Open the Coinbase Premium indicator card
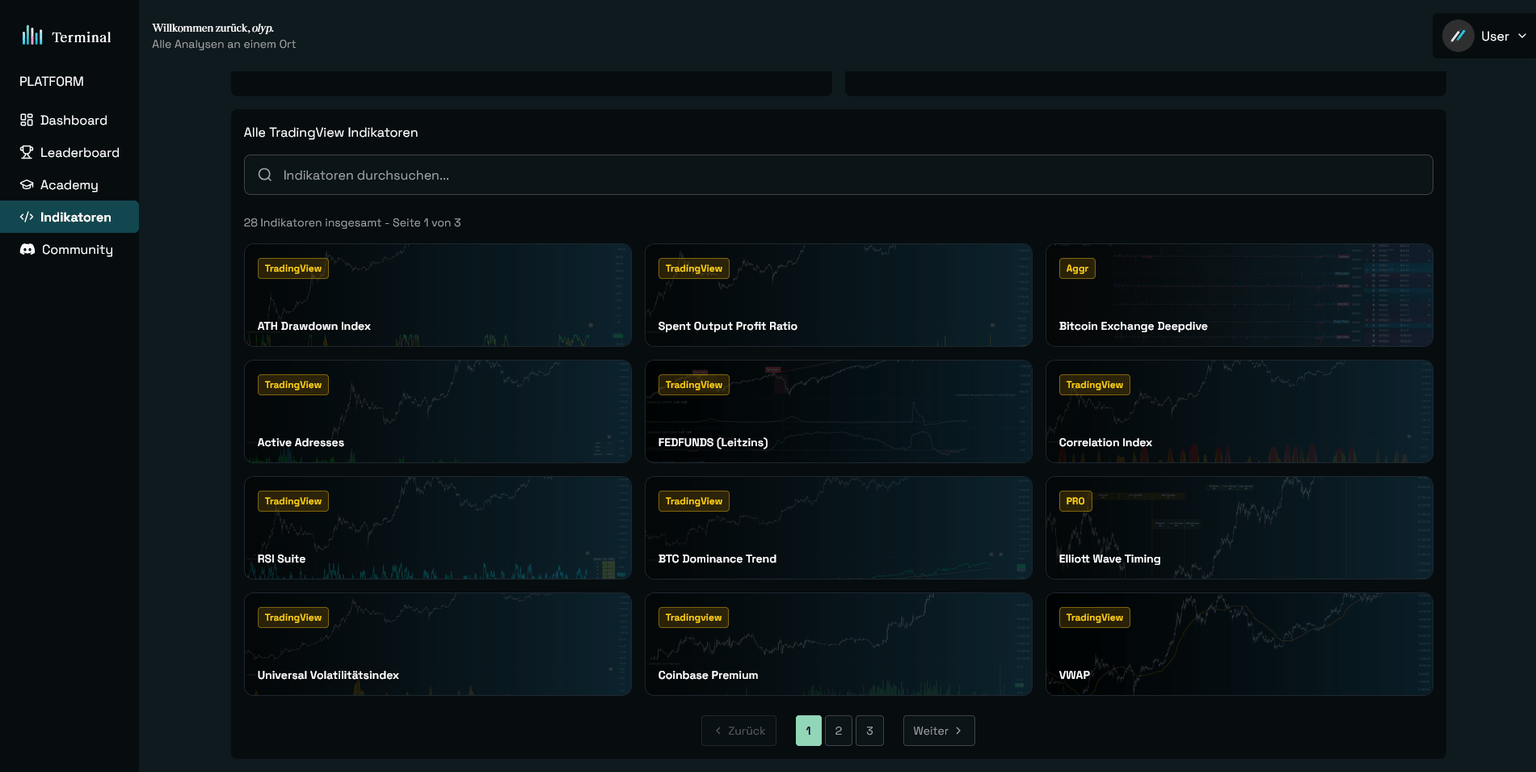This screenshot has width=1536, height=772. click(838, 644)
